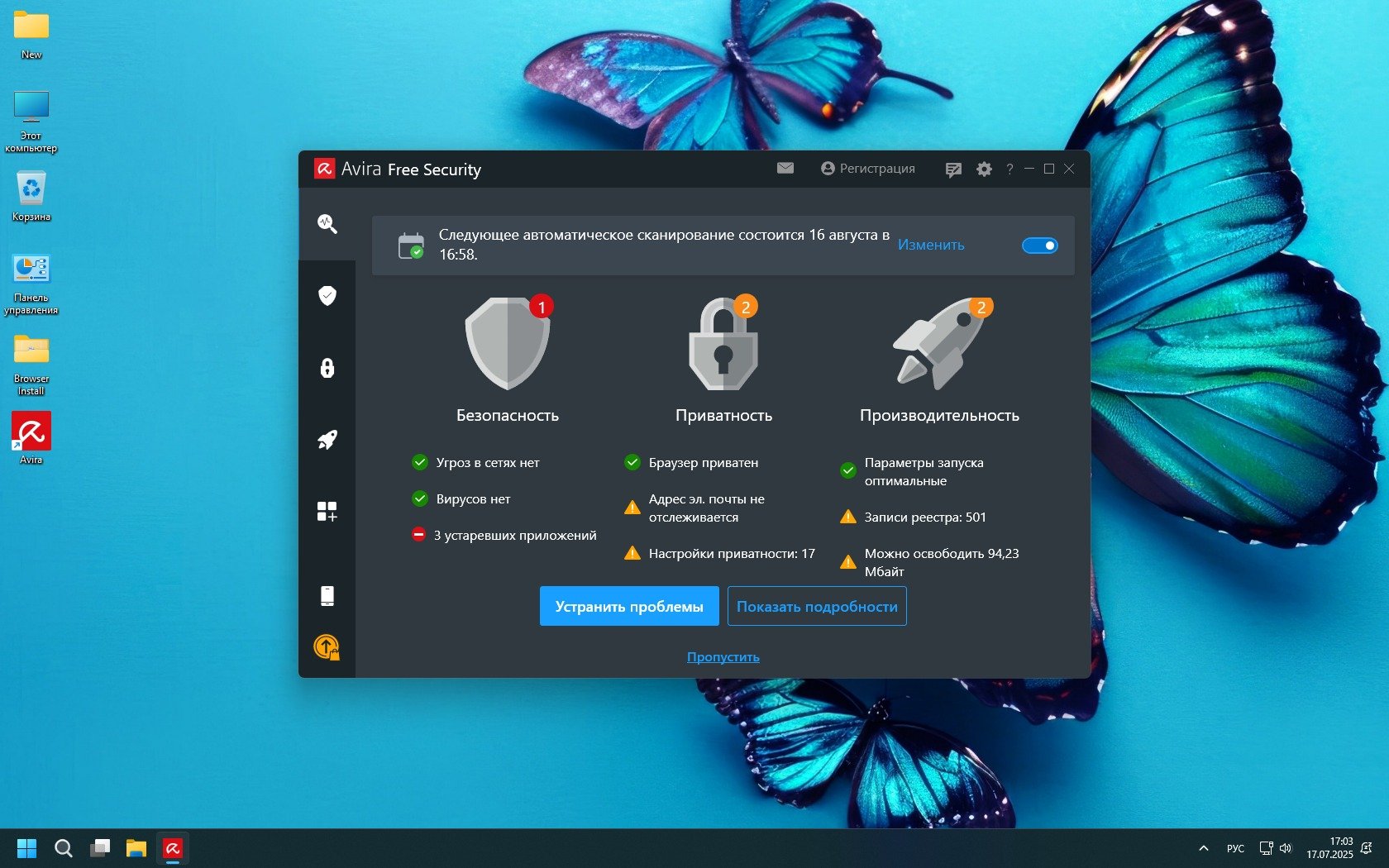Click 'Угроз в сетях нет' status item
Screen dimensions: 1389x868
[475, 462]
